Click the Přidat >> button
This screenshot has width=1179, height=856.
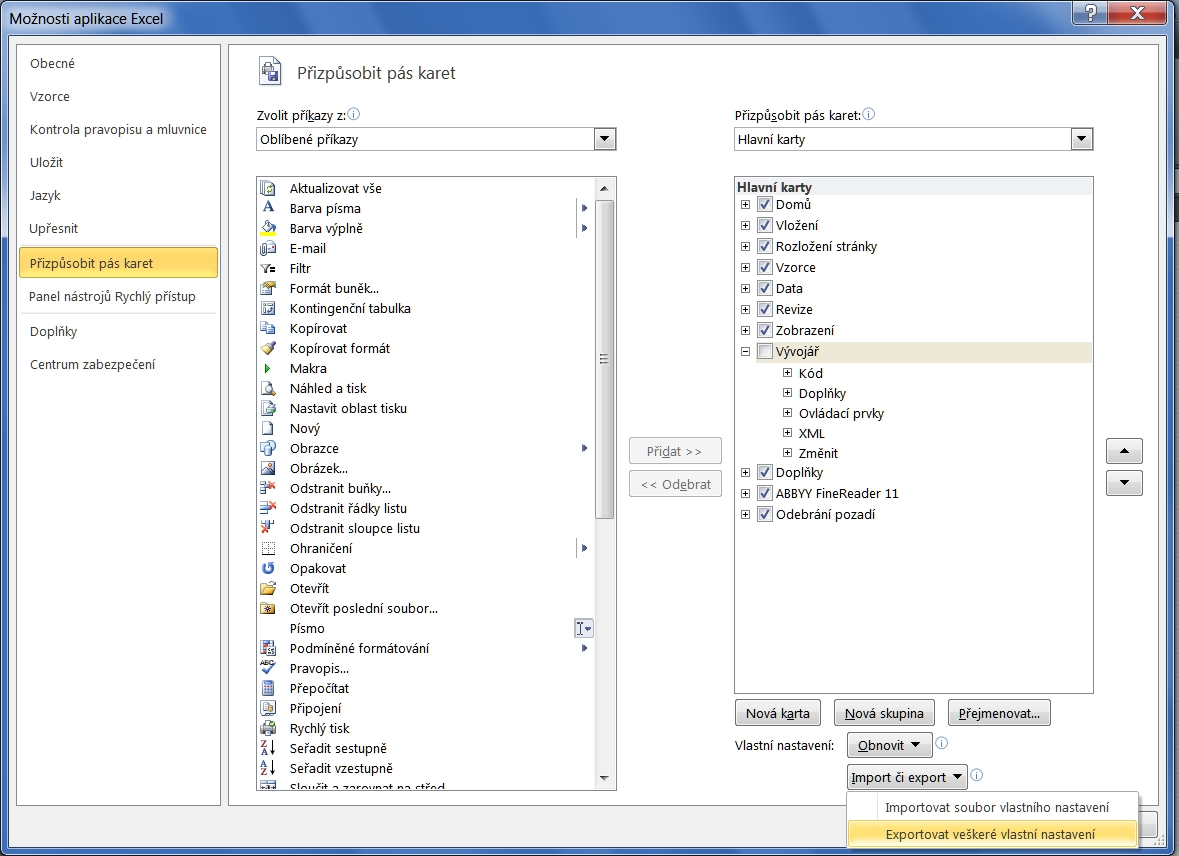(675, 451)
